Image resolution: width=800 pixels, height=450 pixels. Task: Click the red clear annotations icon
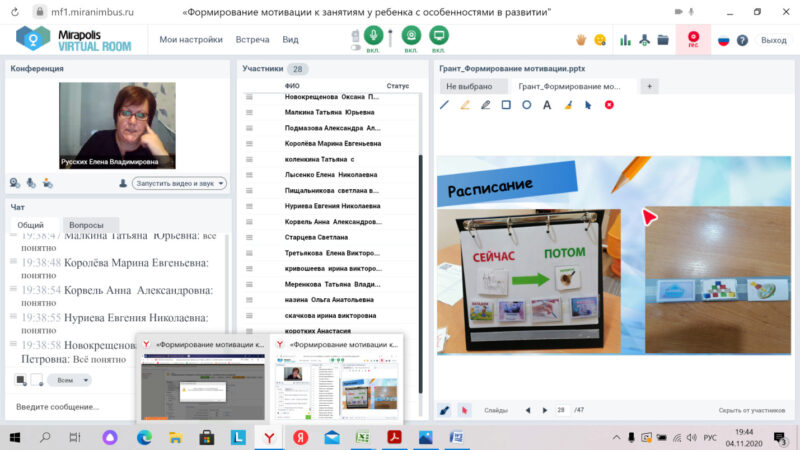pos(609,105)
